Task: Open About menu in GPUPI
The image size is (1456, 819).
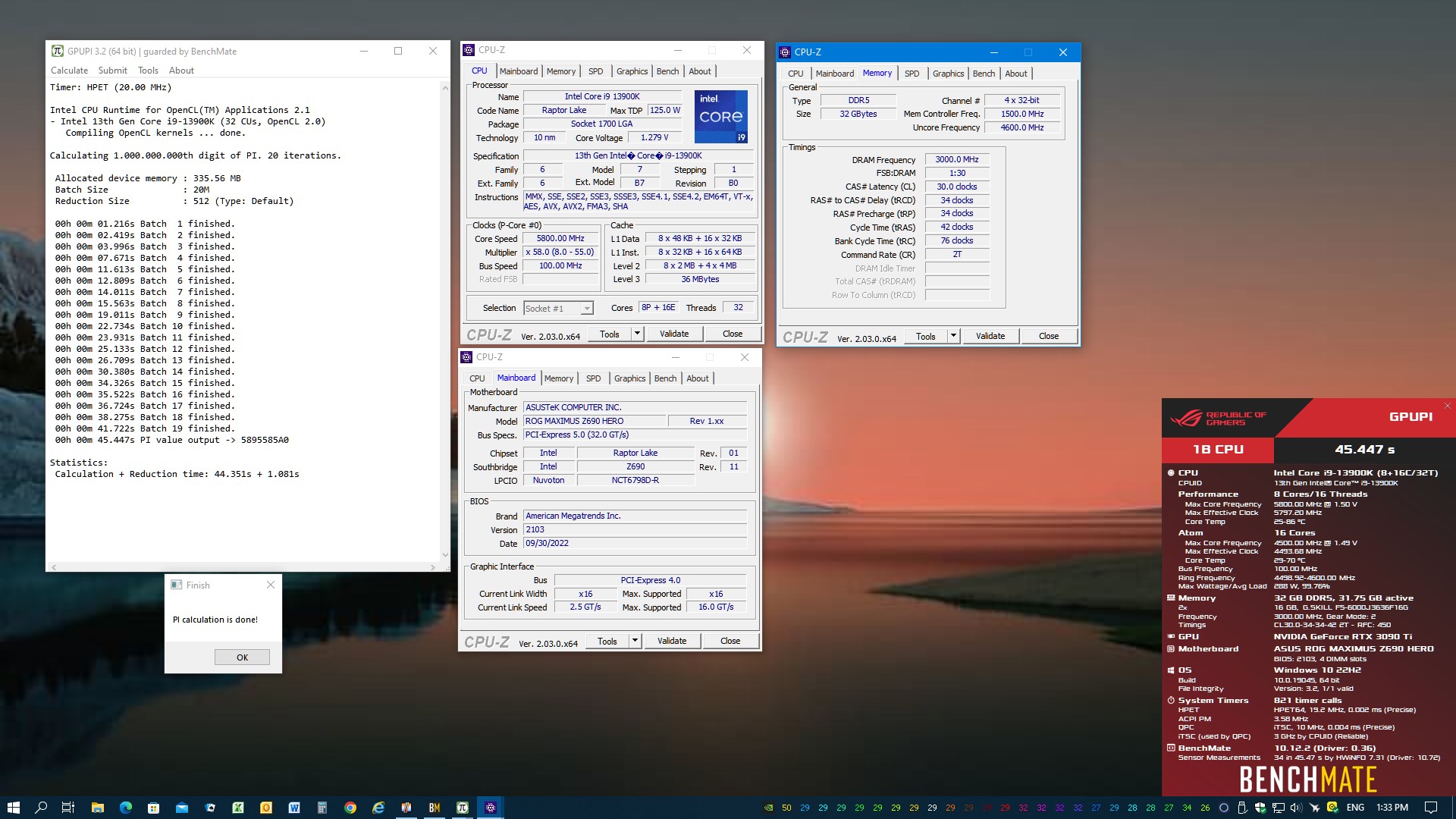Action: 181,71
